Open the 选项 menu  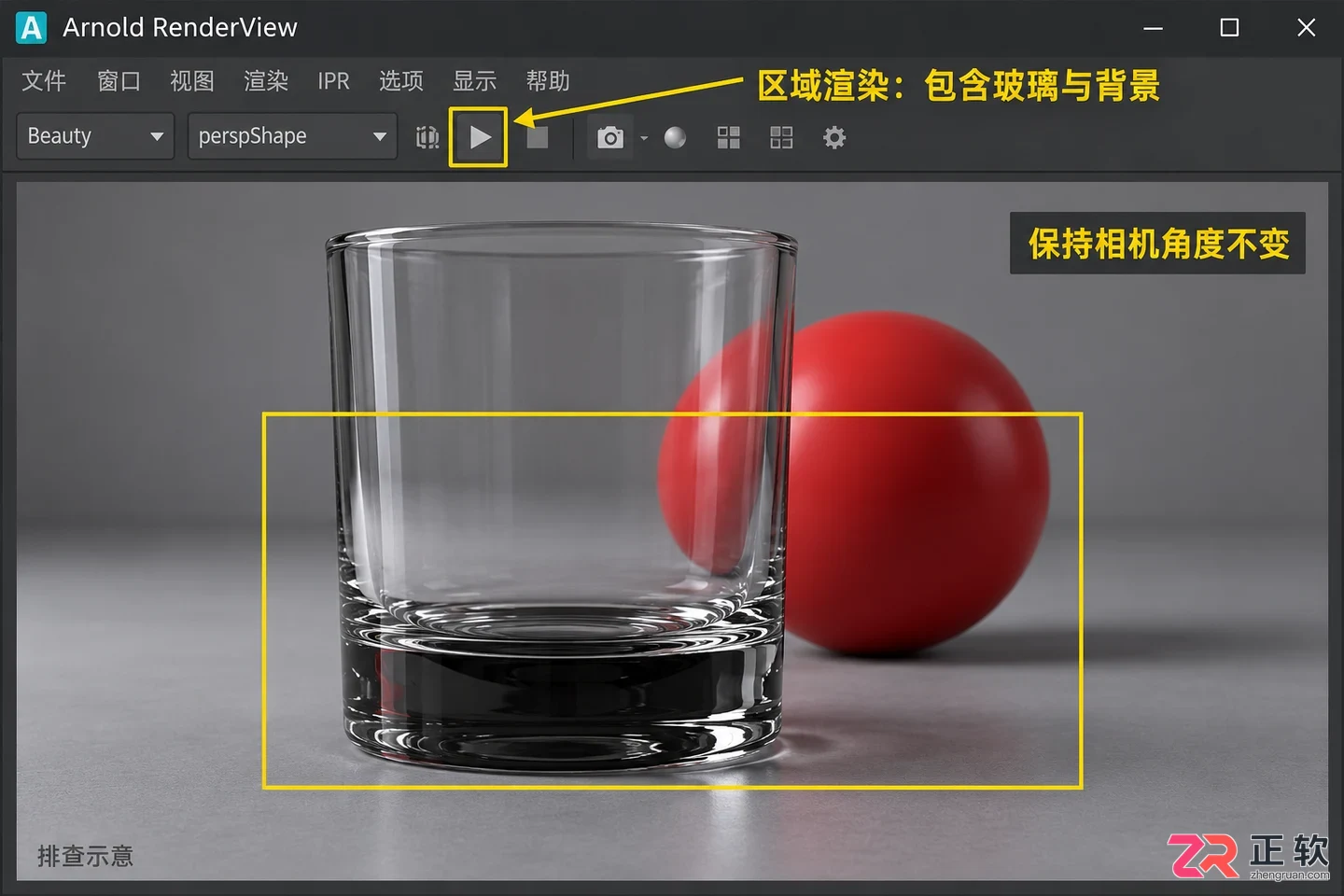(x=401, y=81)
